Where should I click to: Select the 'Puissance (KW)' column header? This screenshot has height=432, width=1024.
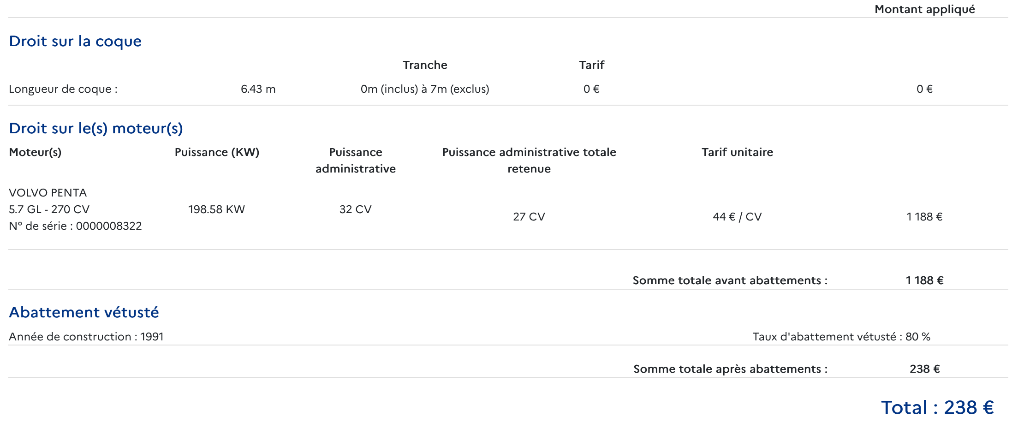[217, 153]
